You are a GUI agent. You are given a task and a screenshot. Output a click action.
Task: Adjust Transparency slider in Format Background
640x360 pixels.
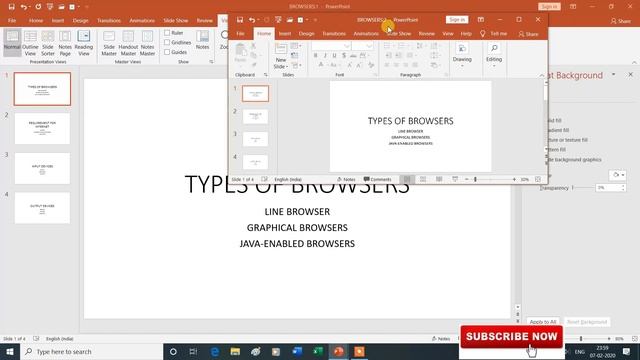click(x=573, y=188)
